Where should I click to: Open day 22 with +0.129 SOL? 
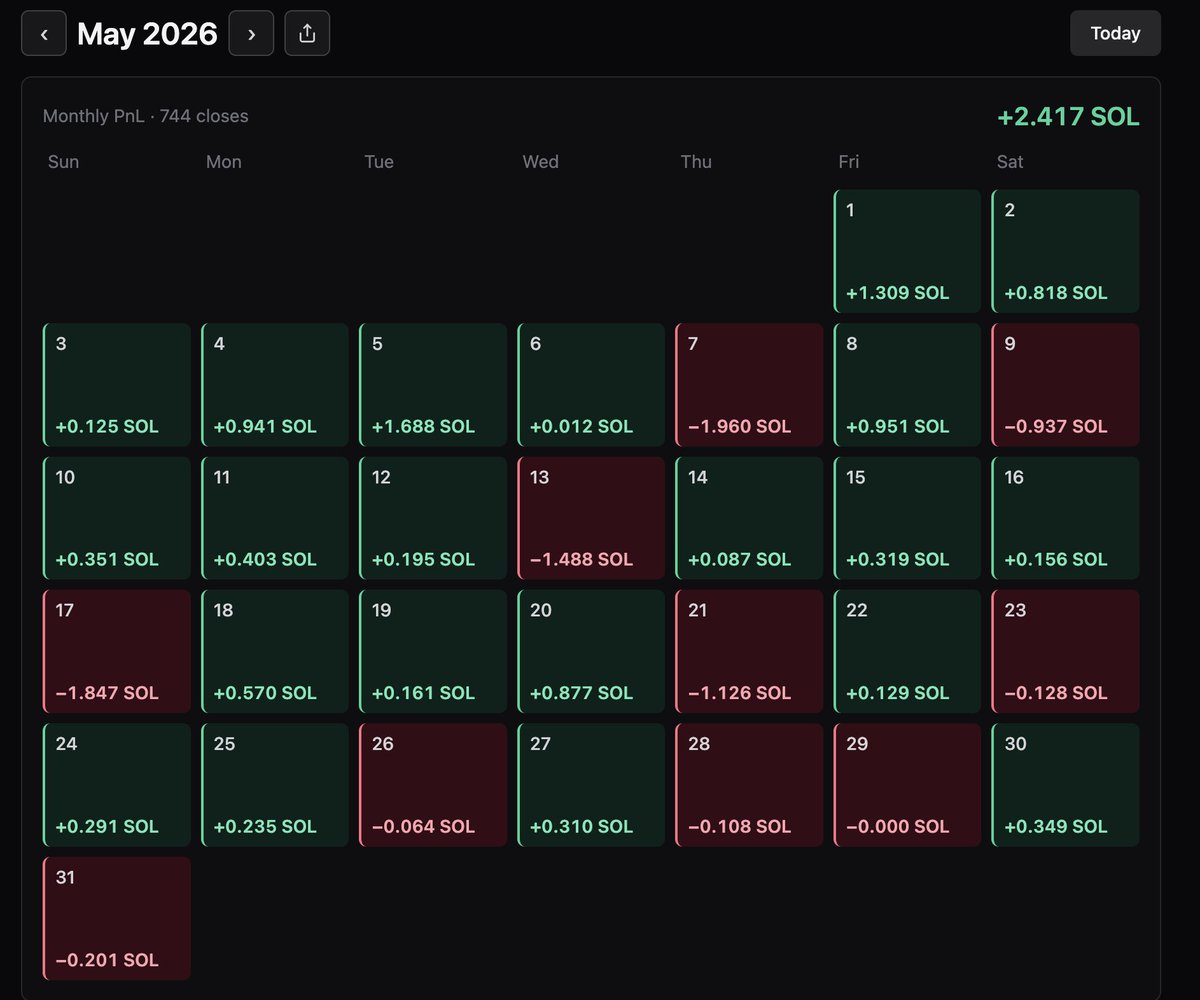[x=908, y=651]
